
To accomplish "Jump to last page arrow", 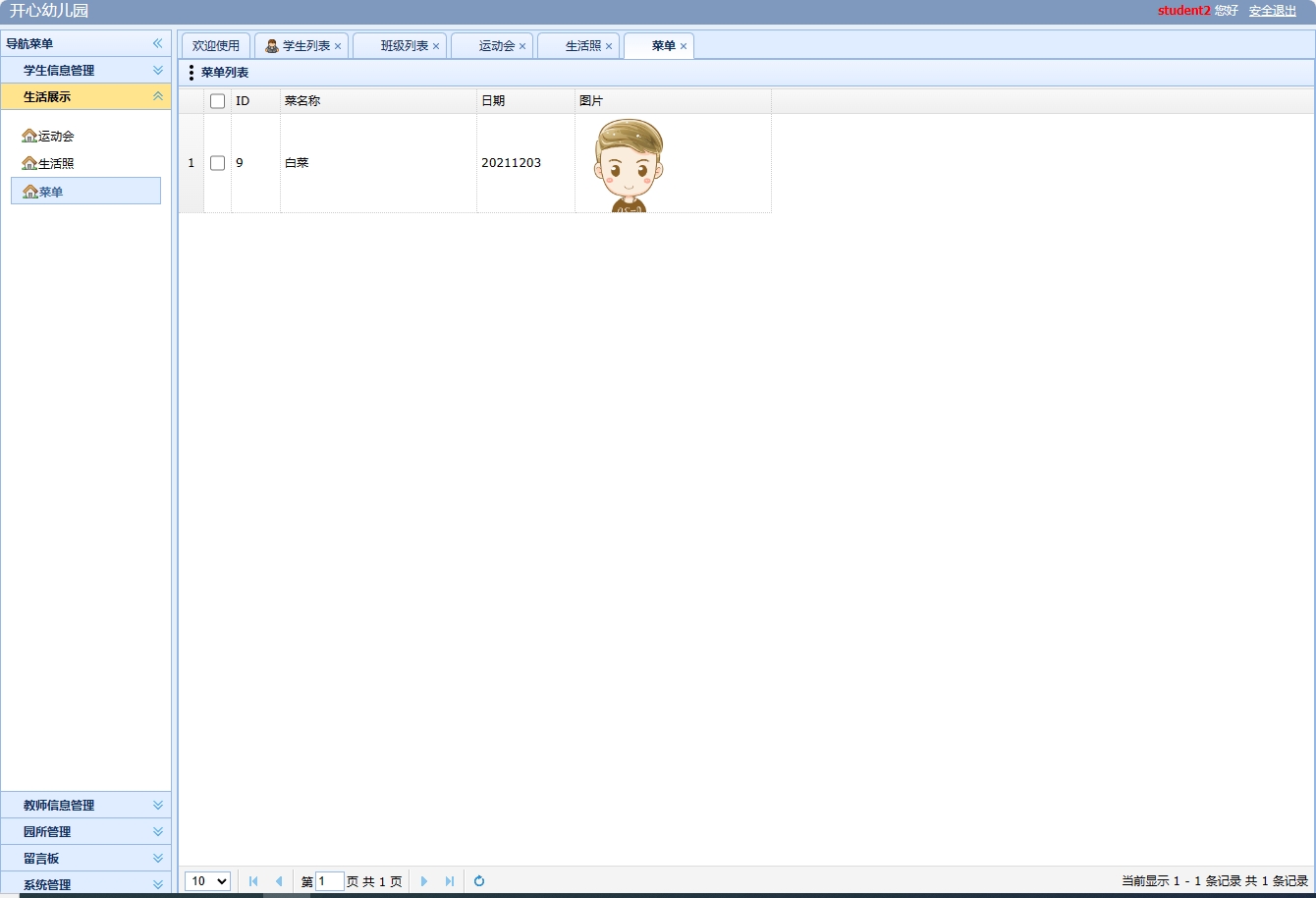I will 450,881.
